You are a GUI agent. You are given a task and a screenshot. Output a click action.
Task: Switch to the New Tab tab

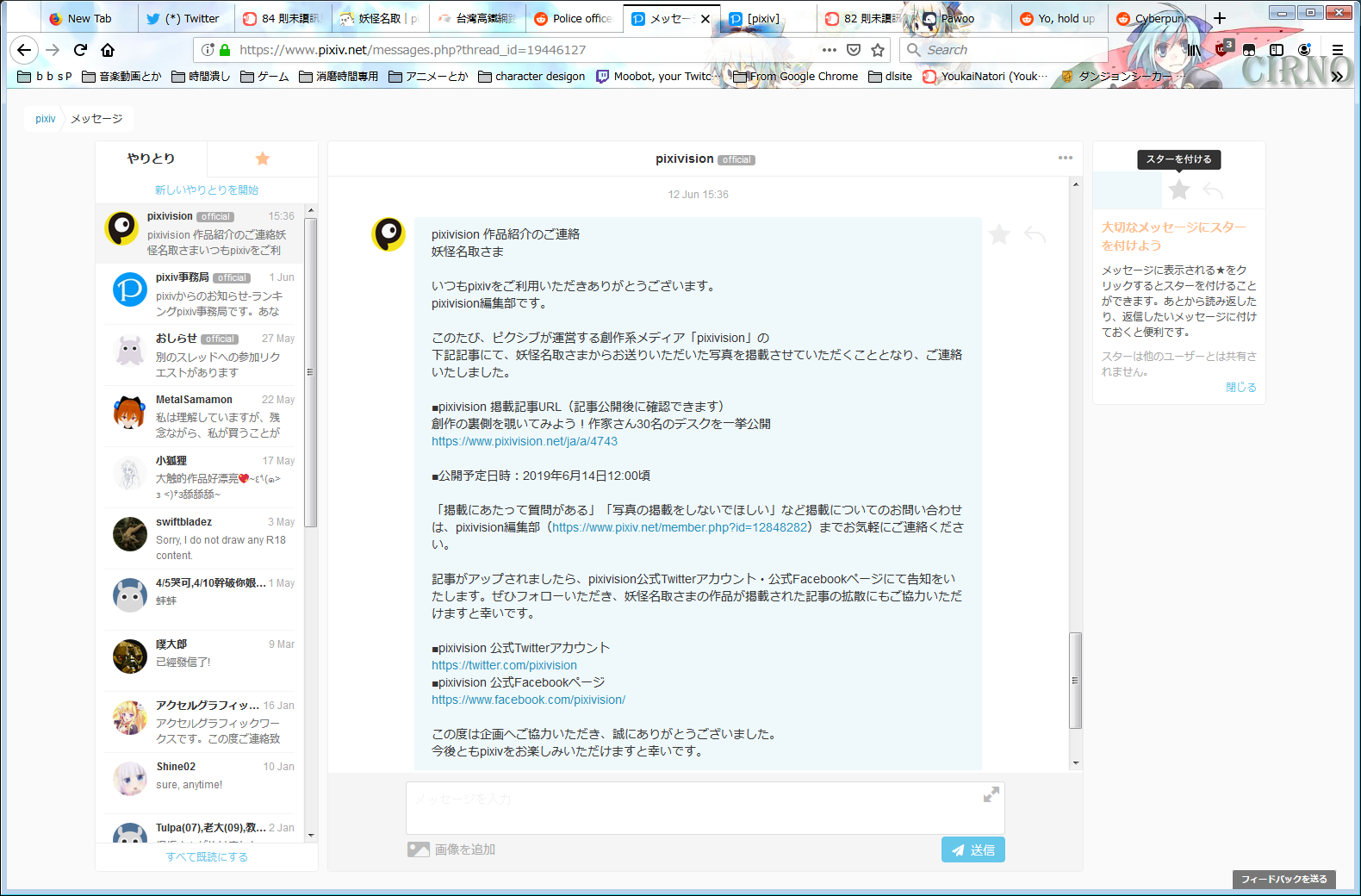pos(89,18)
